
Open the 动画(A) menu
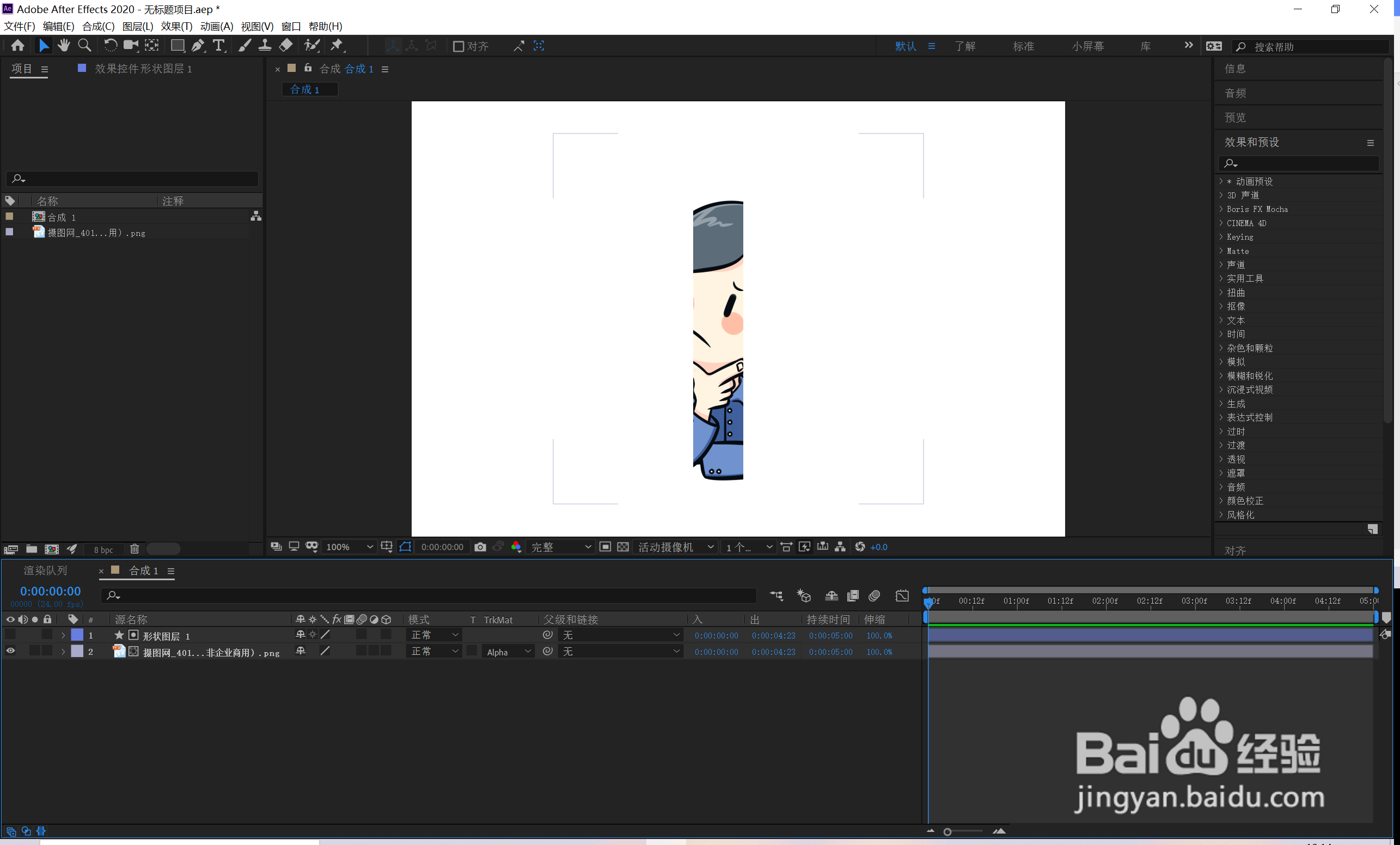tap(217, 26)
